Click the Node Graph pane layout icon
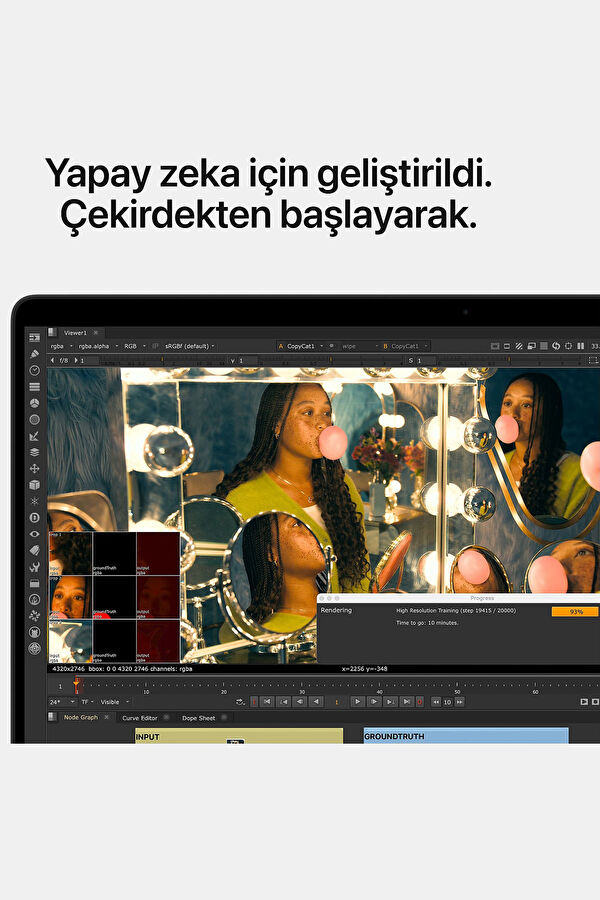The width and height of the screenshot is (600, 900). 52,717
